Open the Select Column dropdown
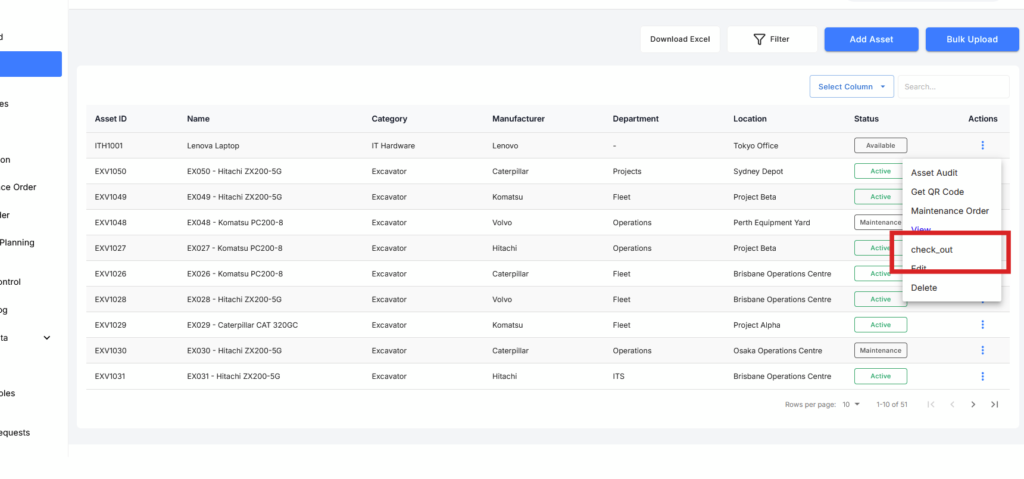This screenshot has height=479, width=1024. [x=852, y=86]
